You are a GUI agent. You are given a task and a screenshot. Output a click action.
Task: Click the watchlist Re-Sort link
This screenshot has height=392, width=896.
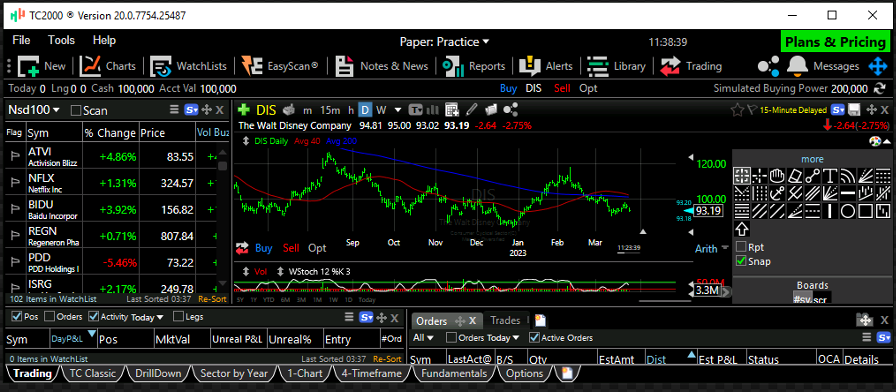[x=212, y=299]
